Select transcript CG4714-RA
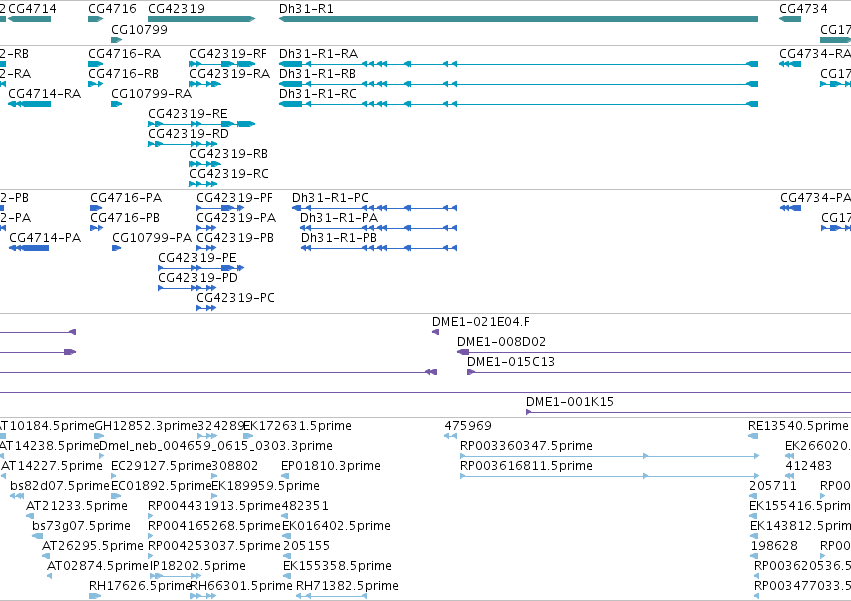 tap(45, 94)
